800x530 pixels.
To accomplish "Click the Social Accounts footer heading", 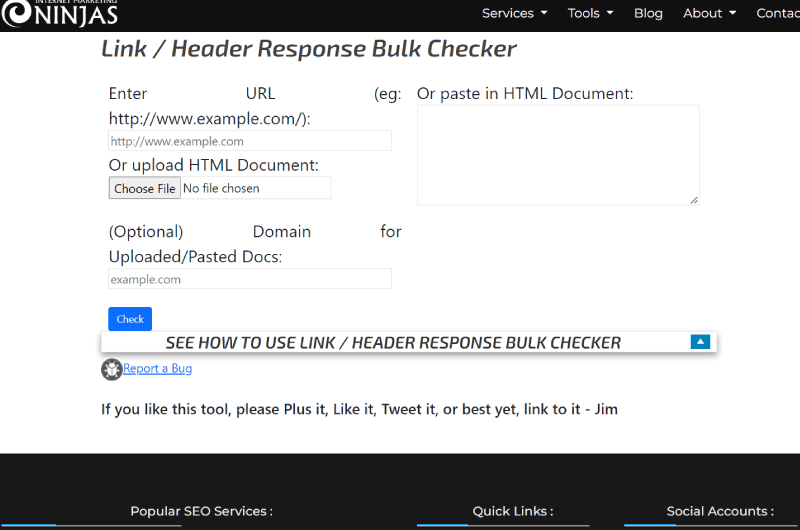I will coord(720,511).
